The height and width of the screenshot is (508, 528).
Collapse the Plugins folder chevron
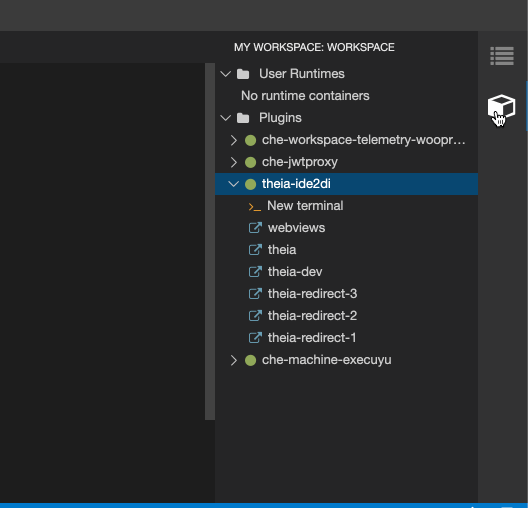point(225,118)
